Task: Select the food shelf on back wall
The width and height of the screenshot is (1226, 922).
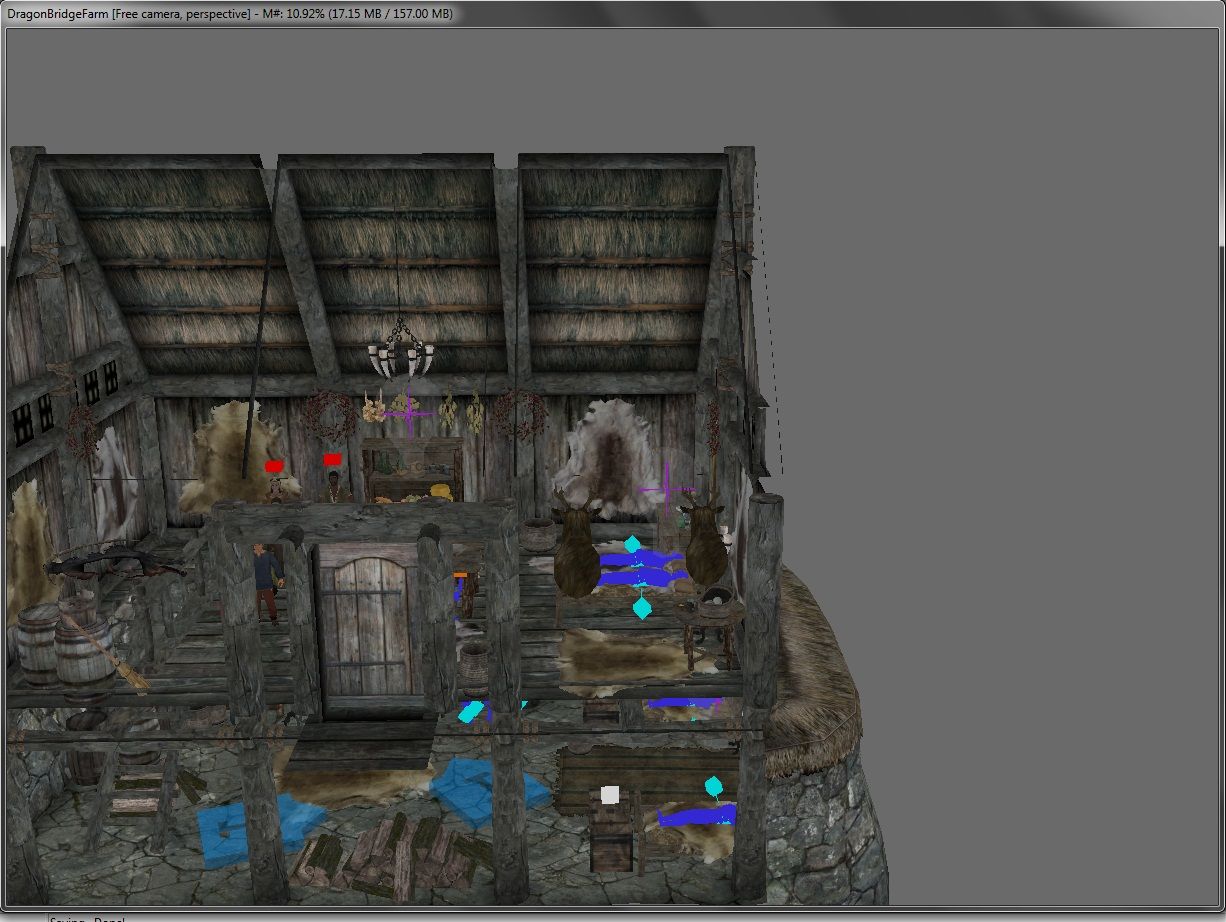Action: [411, 470]
